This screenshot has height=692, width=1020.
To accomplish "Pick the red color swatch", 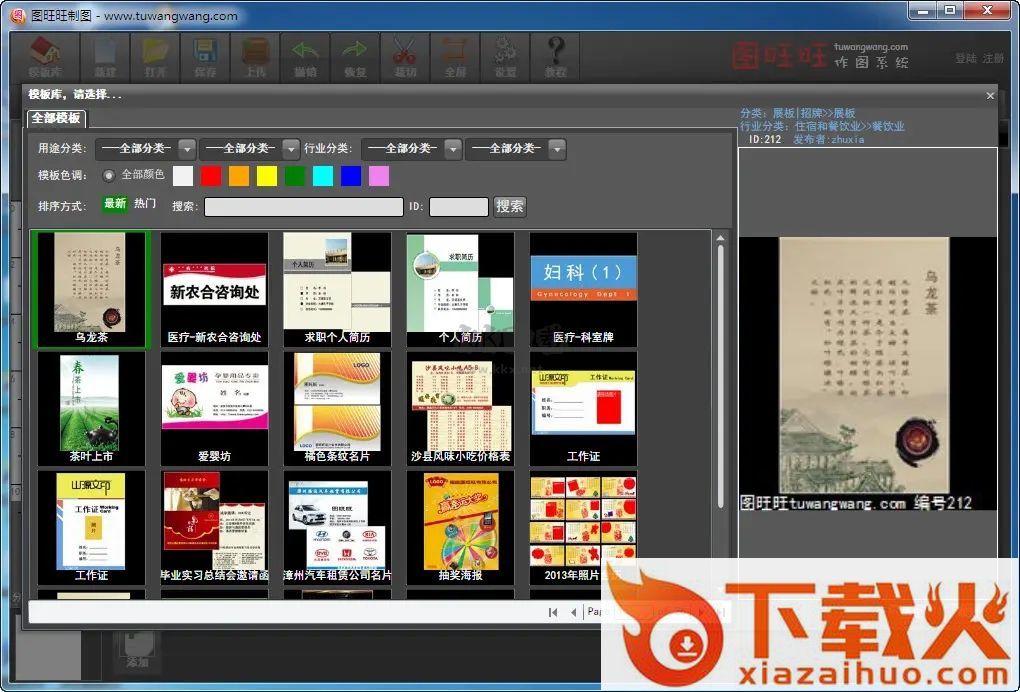I will click(211, 176).
